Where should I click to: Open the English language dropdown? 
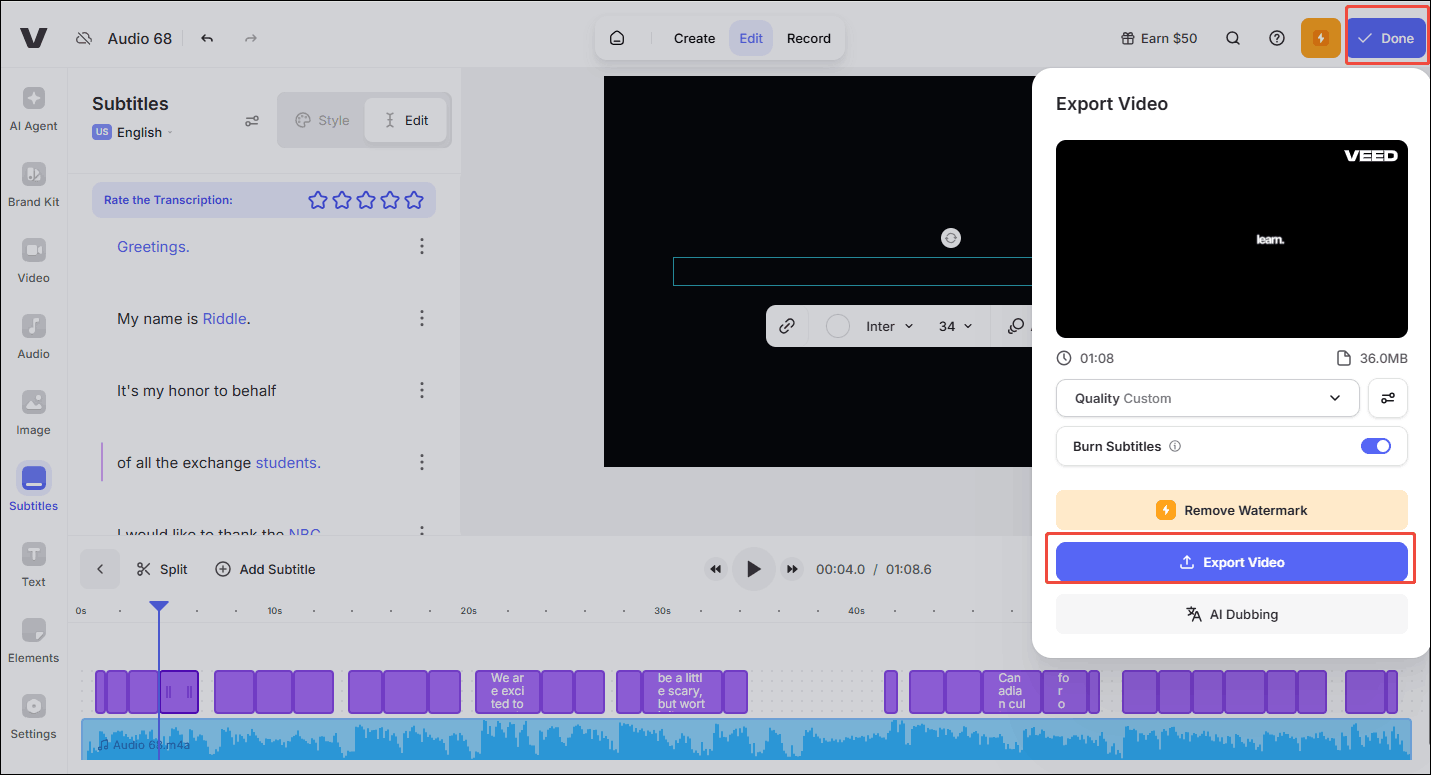click(x=140, y=132)
